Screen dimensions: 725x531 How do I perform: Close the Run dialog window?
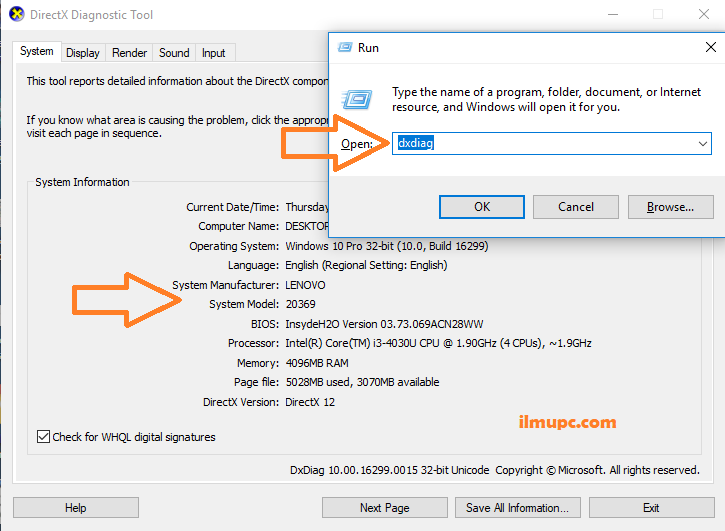click(x=710, y=47)
